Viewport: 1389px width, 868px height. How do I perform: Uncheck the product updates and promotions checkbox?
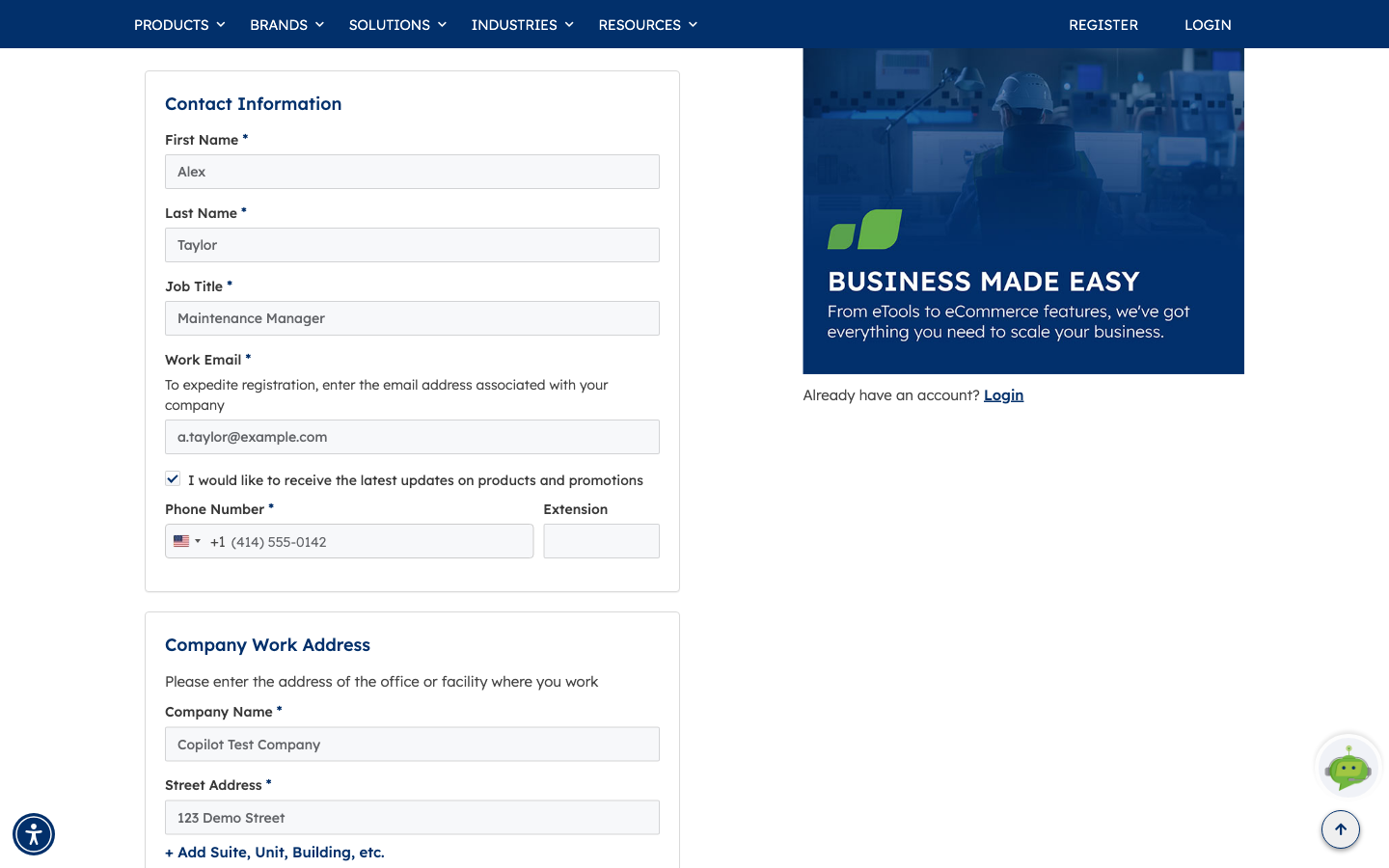pyautogui.click(x=173, y=479)
